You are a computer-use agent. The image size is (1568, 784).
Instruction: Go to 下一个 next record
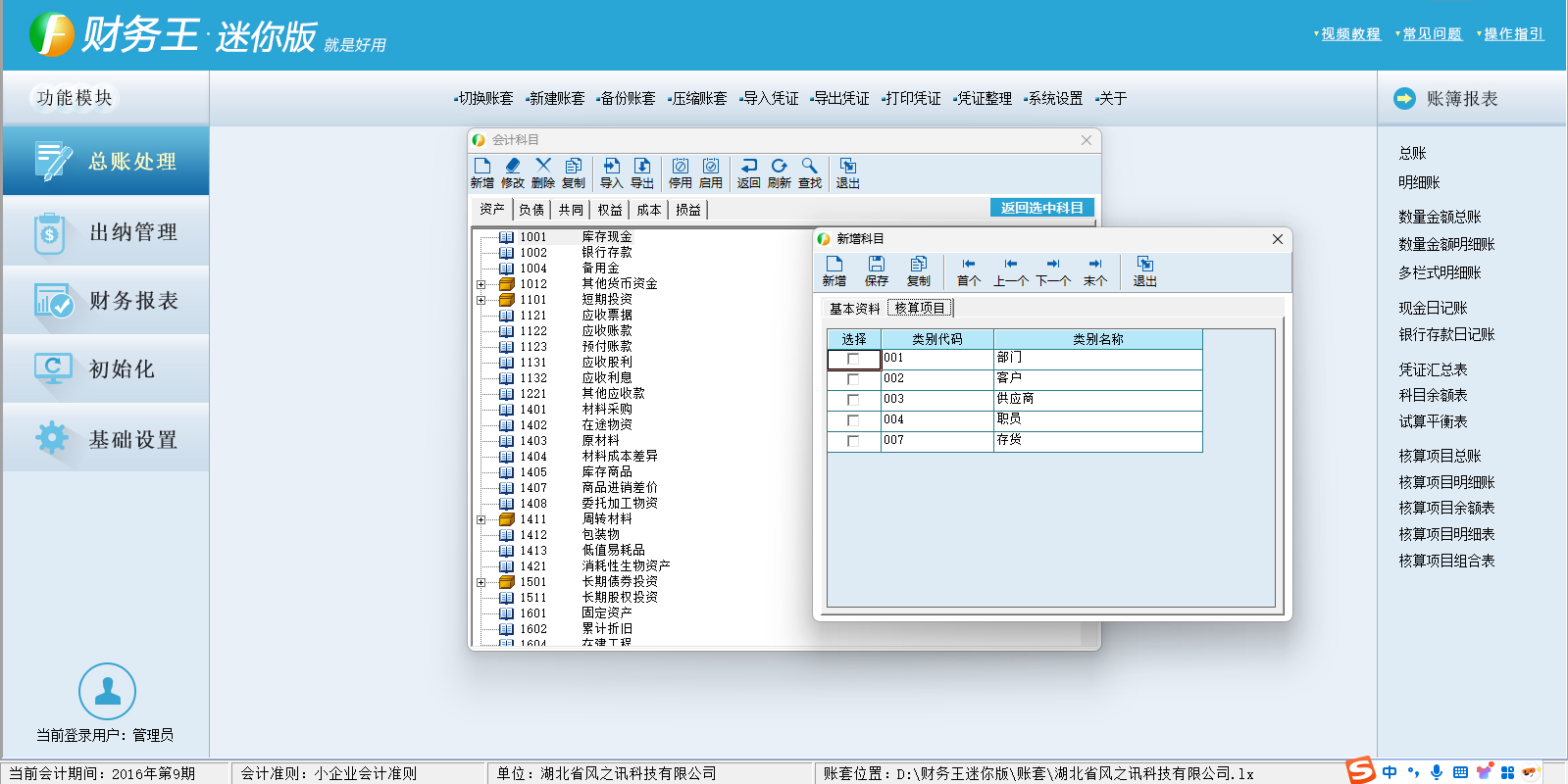[x=1053, y=270]
